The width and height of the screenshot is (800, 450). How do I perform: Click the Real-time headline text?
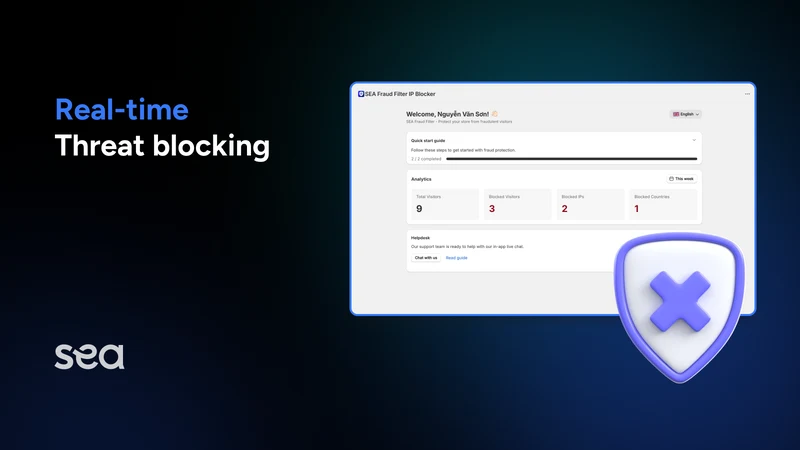[x=121, y=109]
